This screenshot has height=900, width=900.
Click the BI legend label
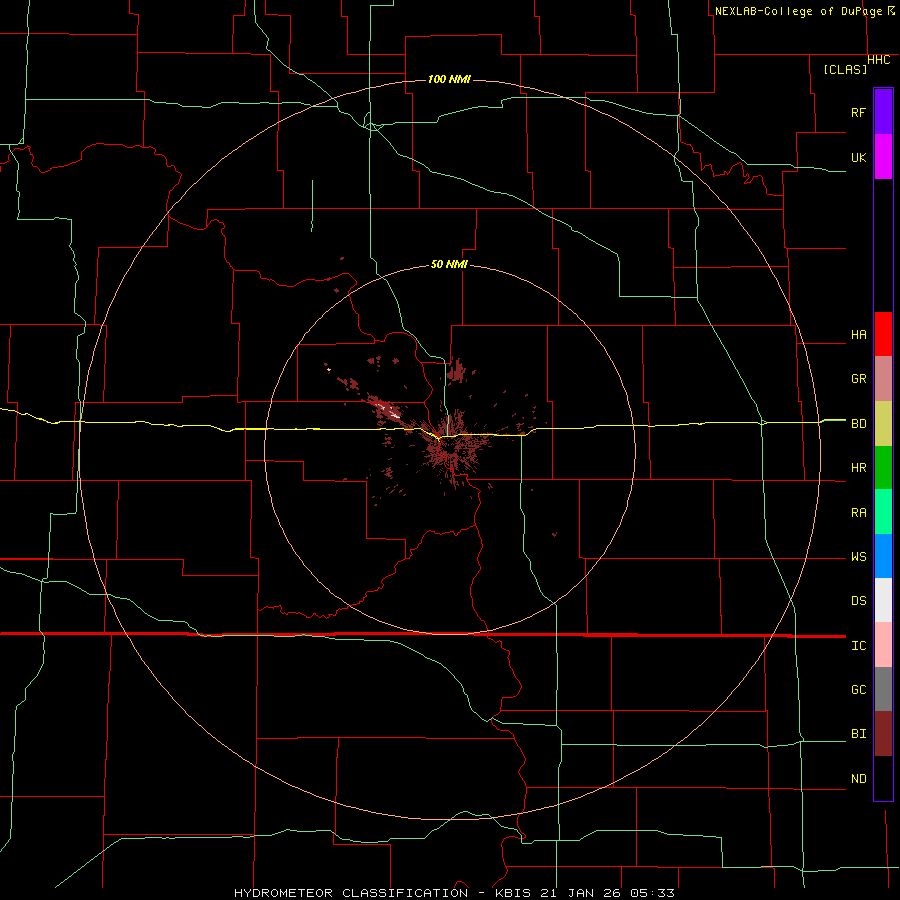tap(859, 734)
